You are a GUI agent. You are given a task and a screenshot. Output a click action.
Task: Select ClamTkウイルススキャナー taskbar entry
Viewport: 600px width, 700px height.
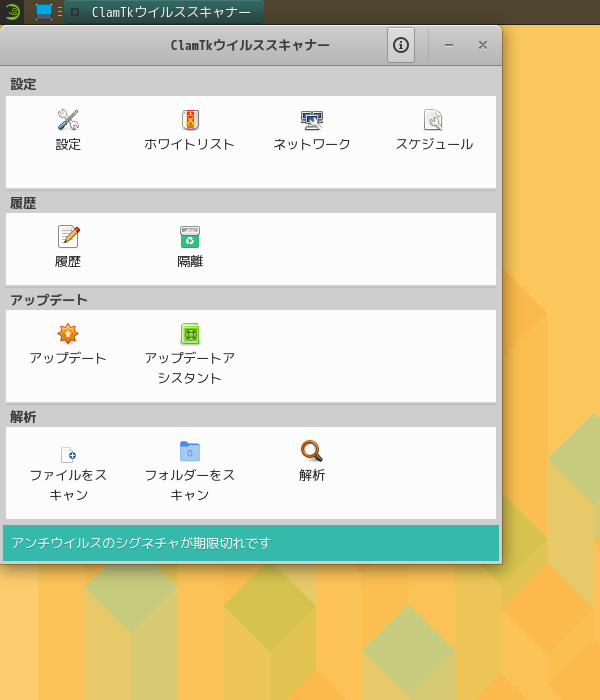tap(164, 12)
